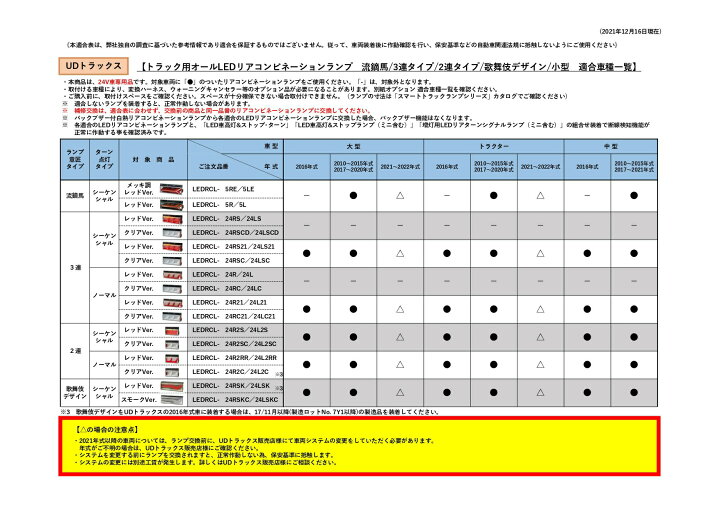This screenshot has width=720, height=509.
Task: Select the part number LEDRCL- 24RS21/24LS21
Action: (233, 247)
